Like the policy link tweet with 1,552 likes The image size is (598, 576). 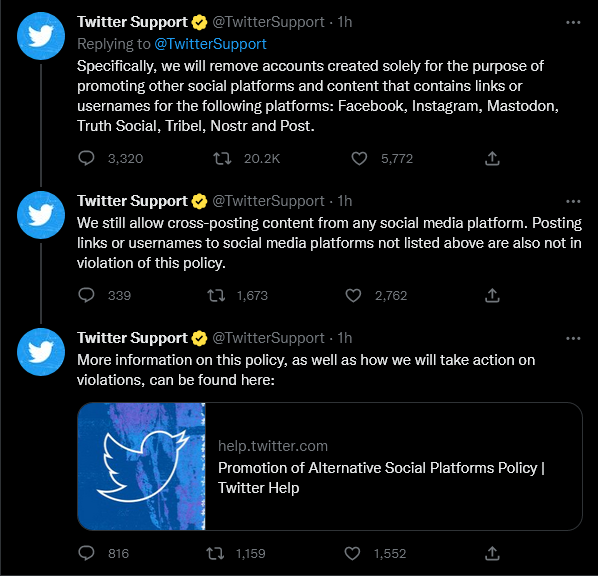[352, 553]
